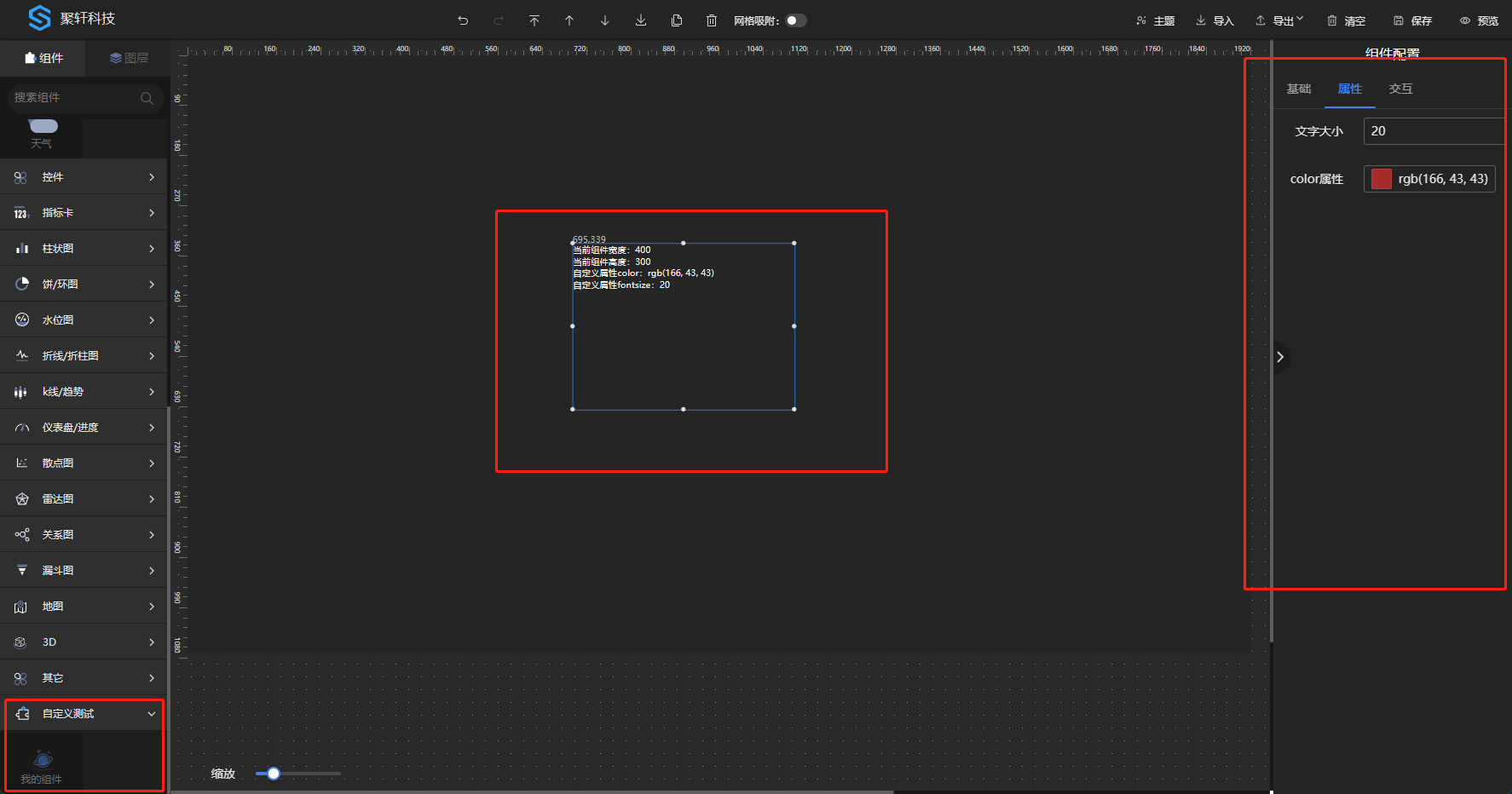This screenshot has height=794, width=1512.
Task: Expand the 水位图 category
Action: pos(84,320)
